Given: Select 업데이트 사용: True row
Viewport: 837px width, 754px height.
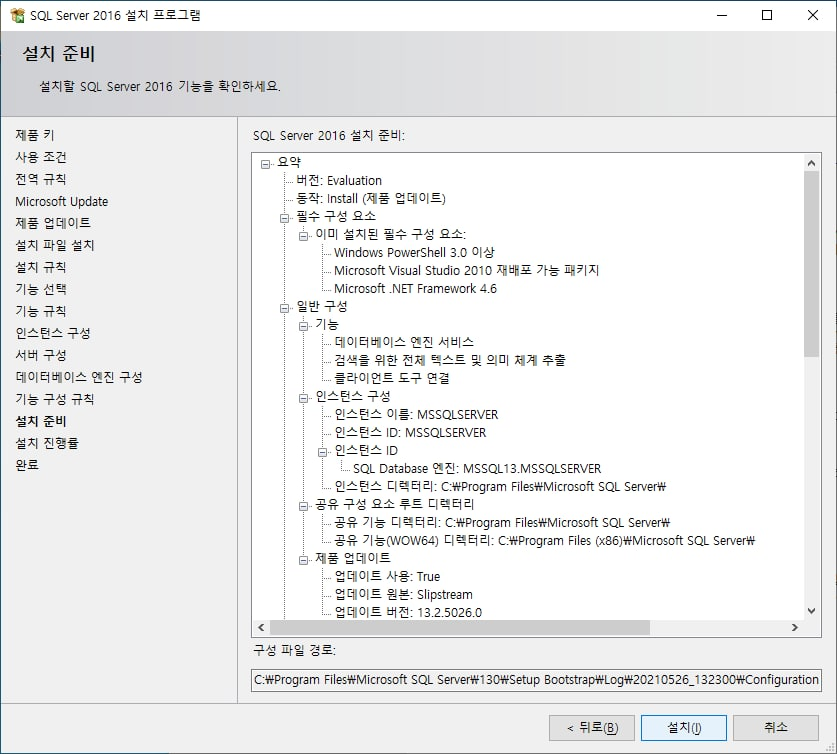Looking at the screenshot, I should [387, 576].
